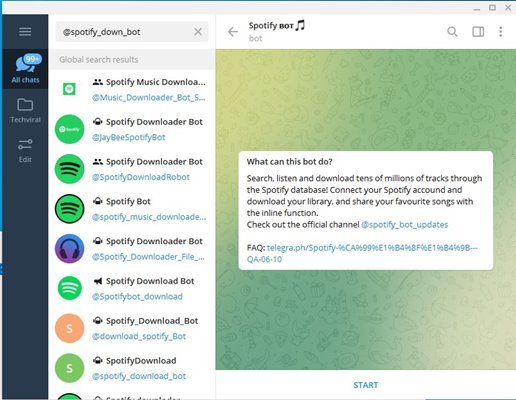516x400 pixels.
Task: Select the @JayBeeSpotifyBot username
Action: pos(129,137)
